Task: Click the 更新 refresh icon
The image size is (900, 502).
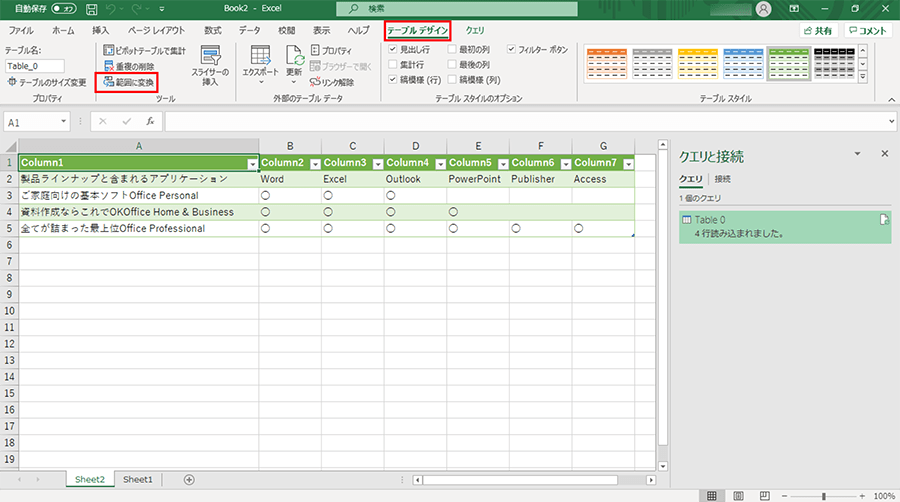Action: [294, 57]
